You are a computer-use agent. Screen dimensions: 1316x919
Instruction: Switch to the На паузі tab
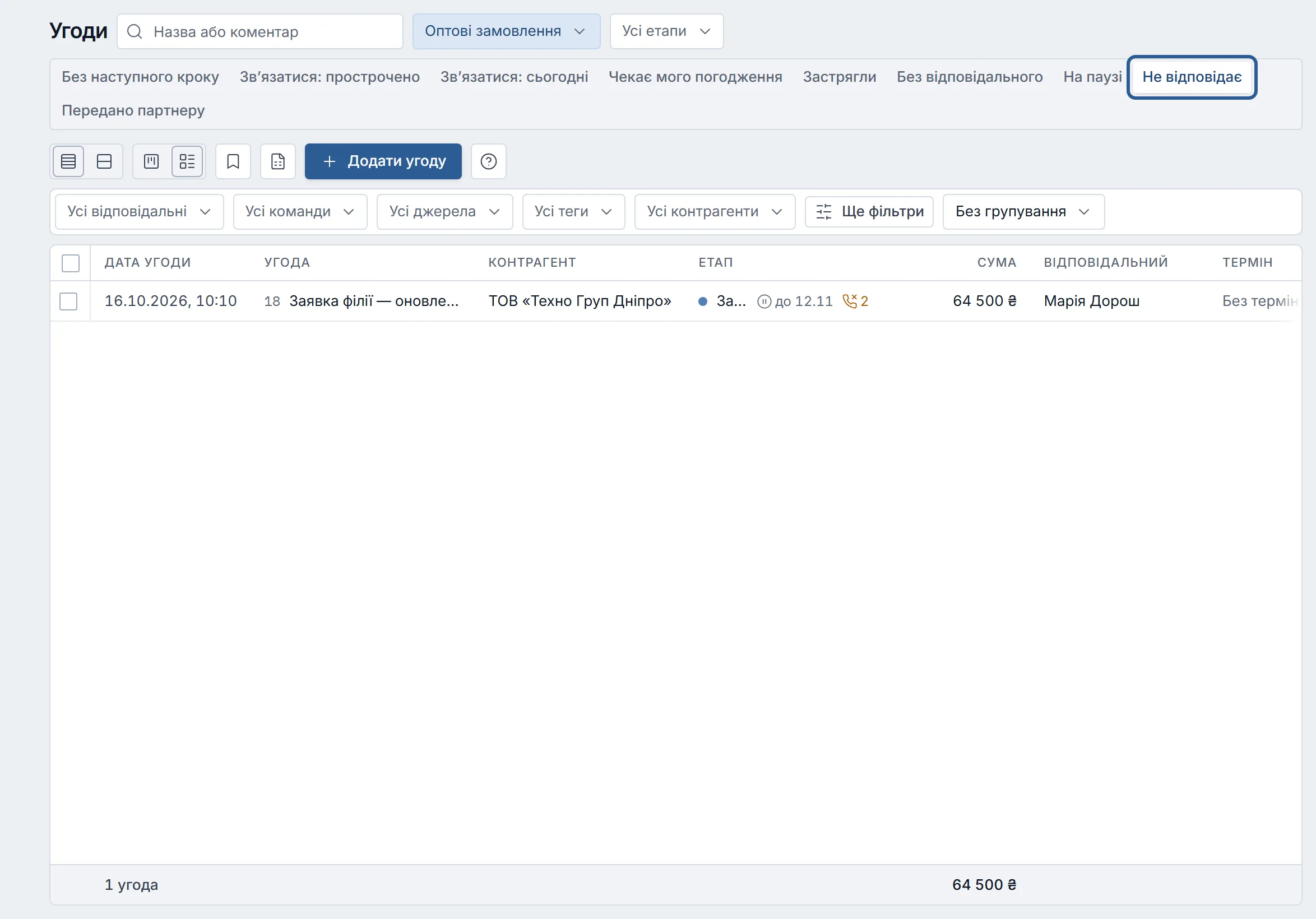[x=1092, y=77]
